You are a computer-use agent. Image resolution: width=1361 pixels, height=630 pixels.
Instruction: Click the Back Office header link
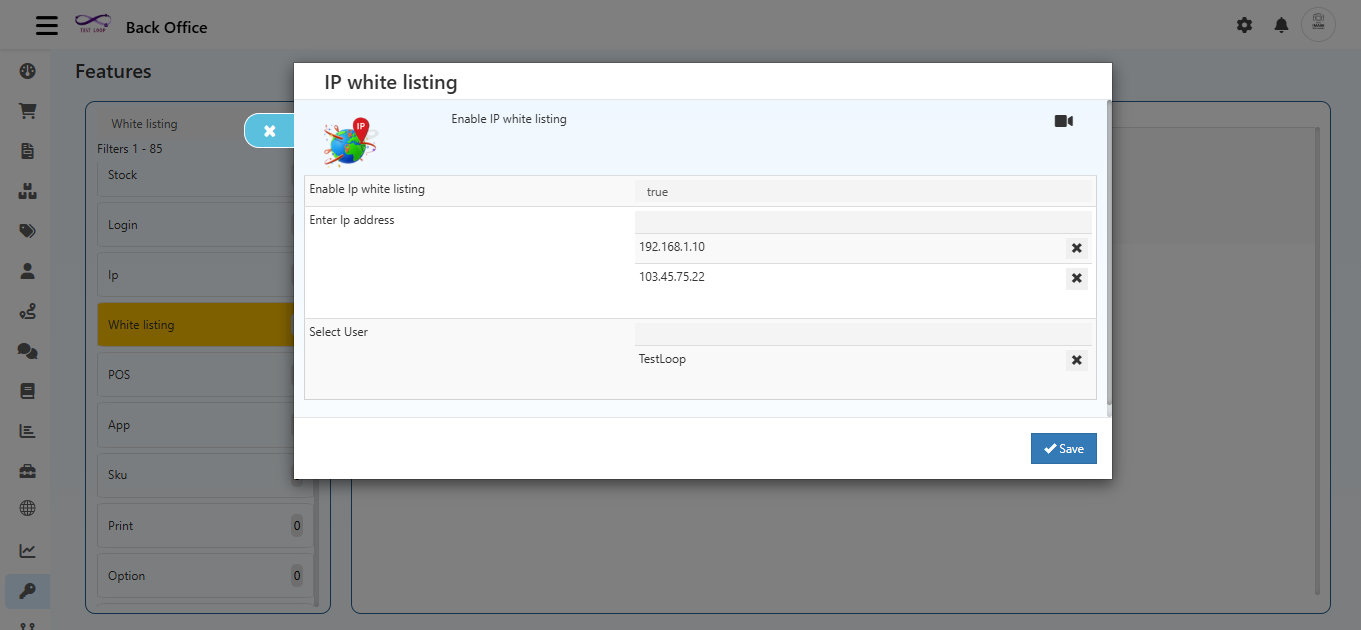pyautogui.click(x=166, y=27)
